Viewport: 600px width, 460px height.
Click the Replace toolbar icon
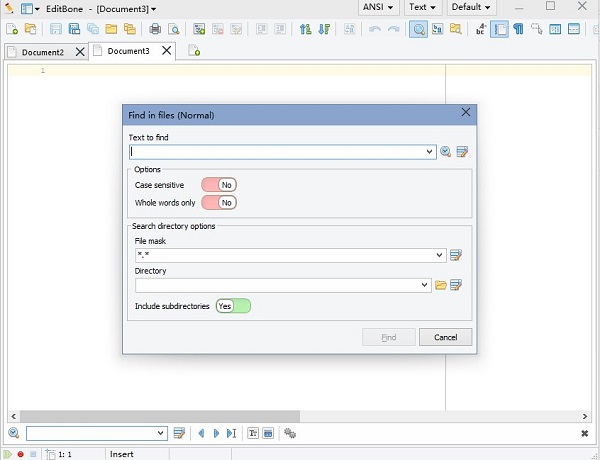coord(437,29)
